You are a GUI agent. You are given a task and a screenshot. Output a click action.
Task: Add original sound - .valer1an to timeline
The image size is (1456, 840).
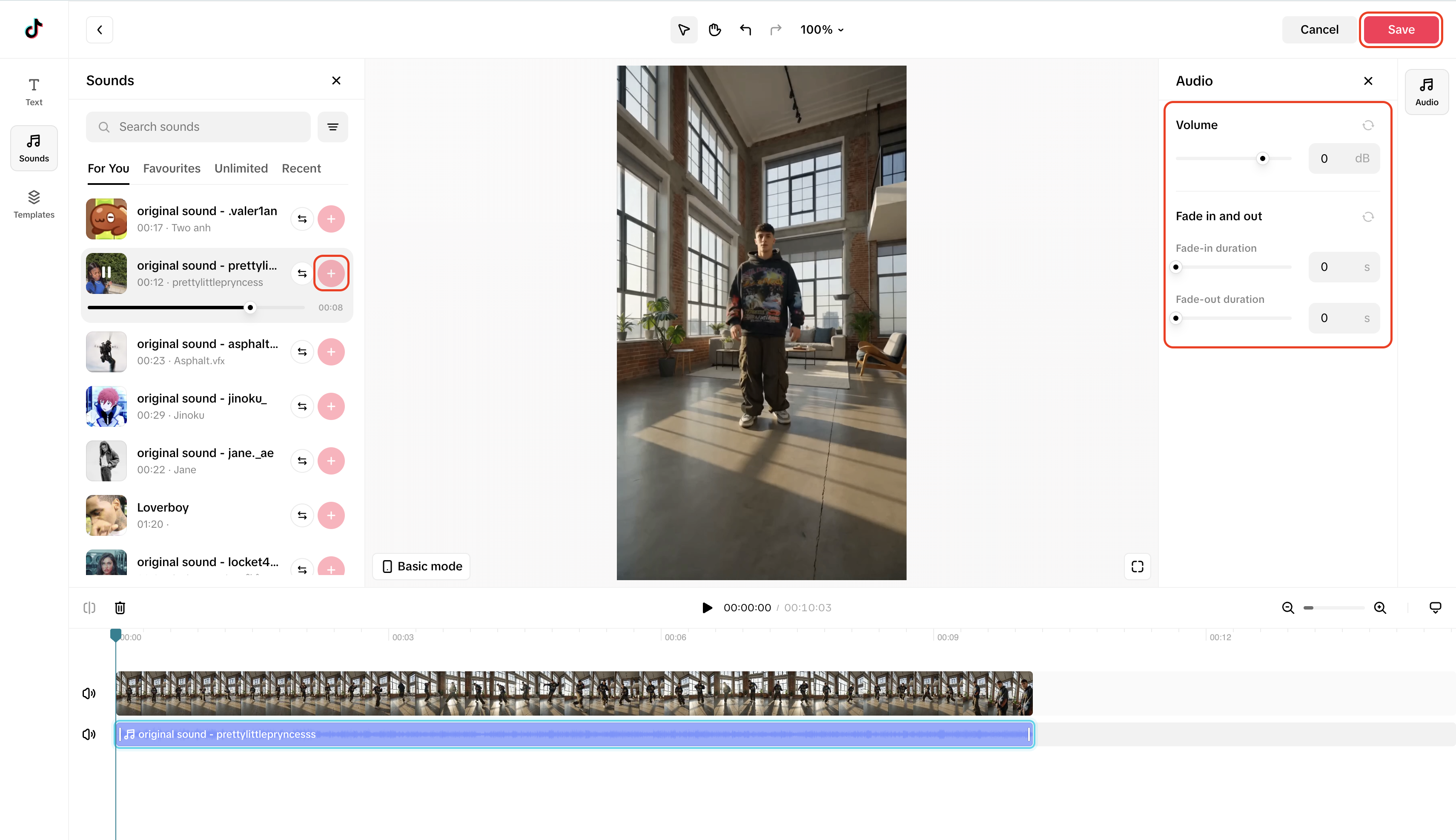(331, 219)
